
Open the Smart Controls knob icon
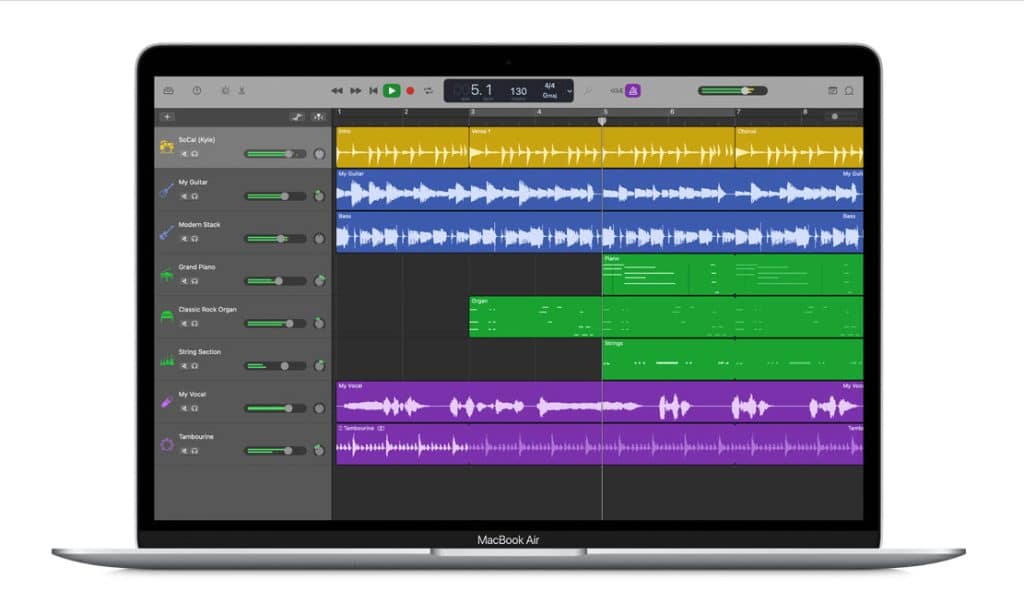(x=225, y=91)
